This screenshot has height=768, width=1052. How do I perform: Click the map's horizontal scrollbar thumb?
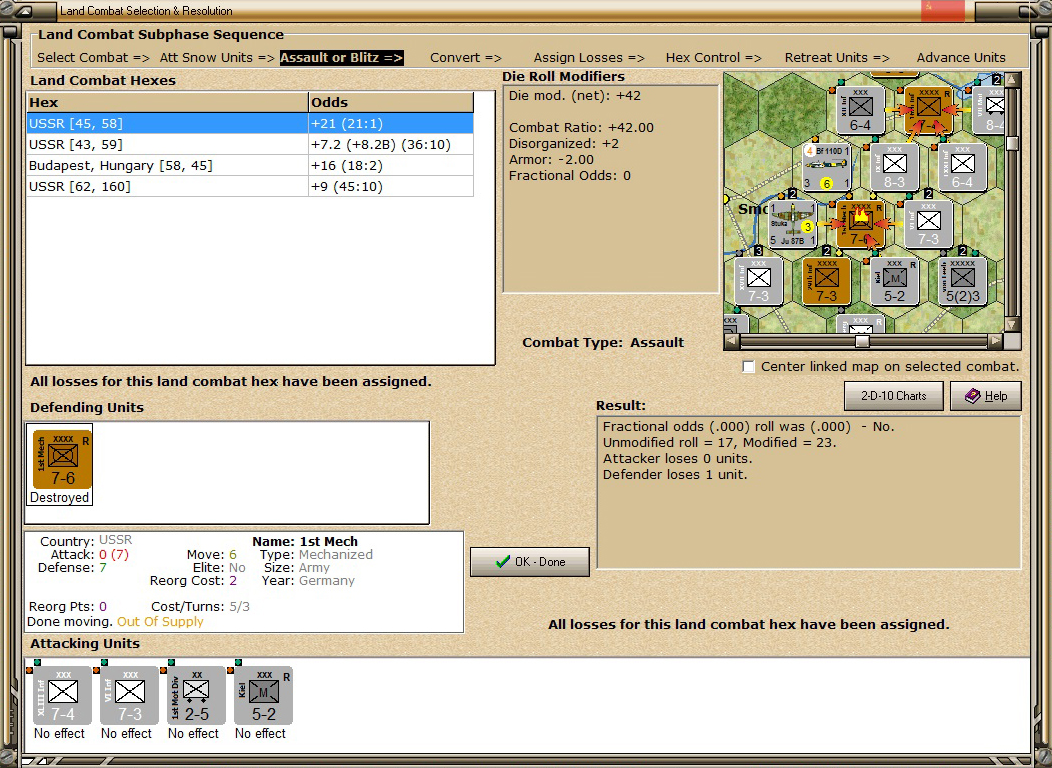coord(862,341)
